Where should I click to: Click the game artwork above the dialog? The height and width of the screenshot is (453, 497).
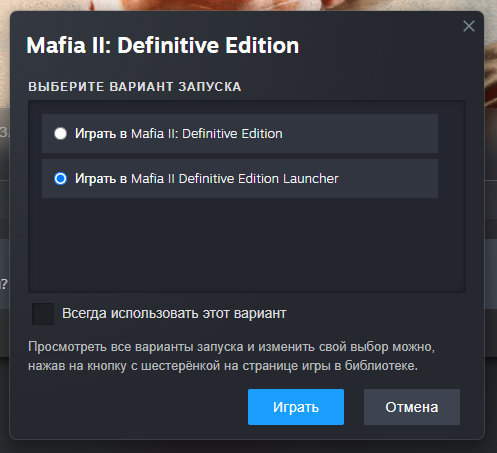247,5
